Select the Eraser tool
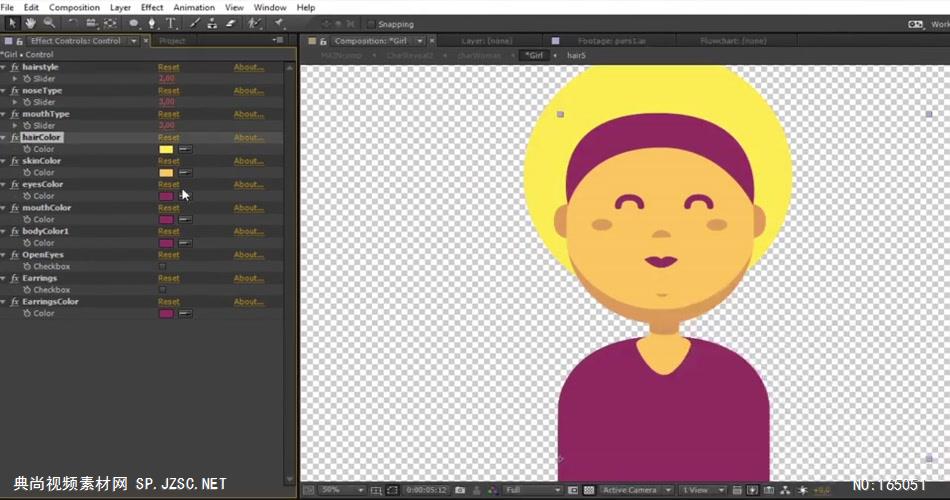This screenshot has height=500, width=950. pos(231,23)
